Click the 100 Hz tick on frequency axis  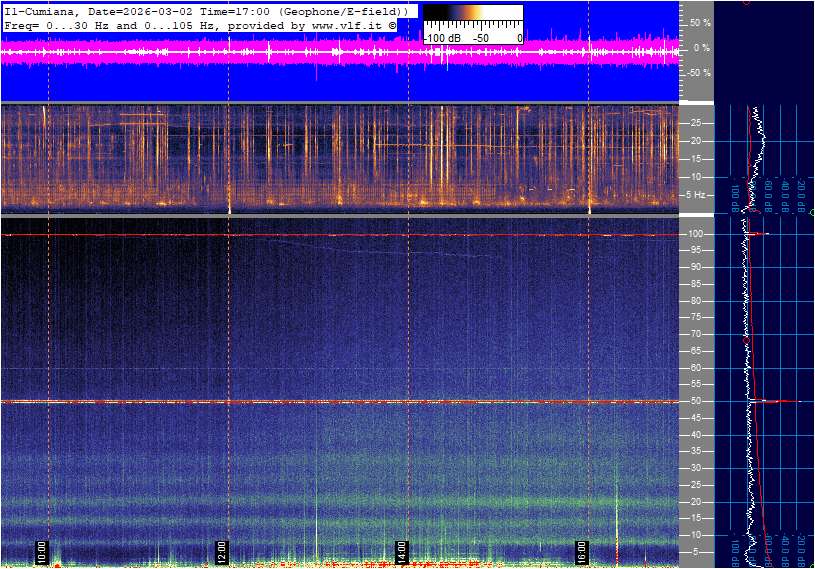pos(696,234)
